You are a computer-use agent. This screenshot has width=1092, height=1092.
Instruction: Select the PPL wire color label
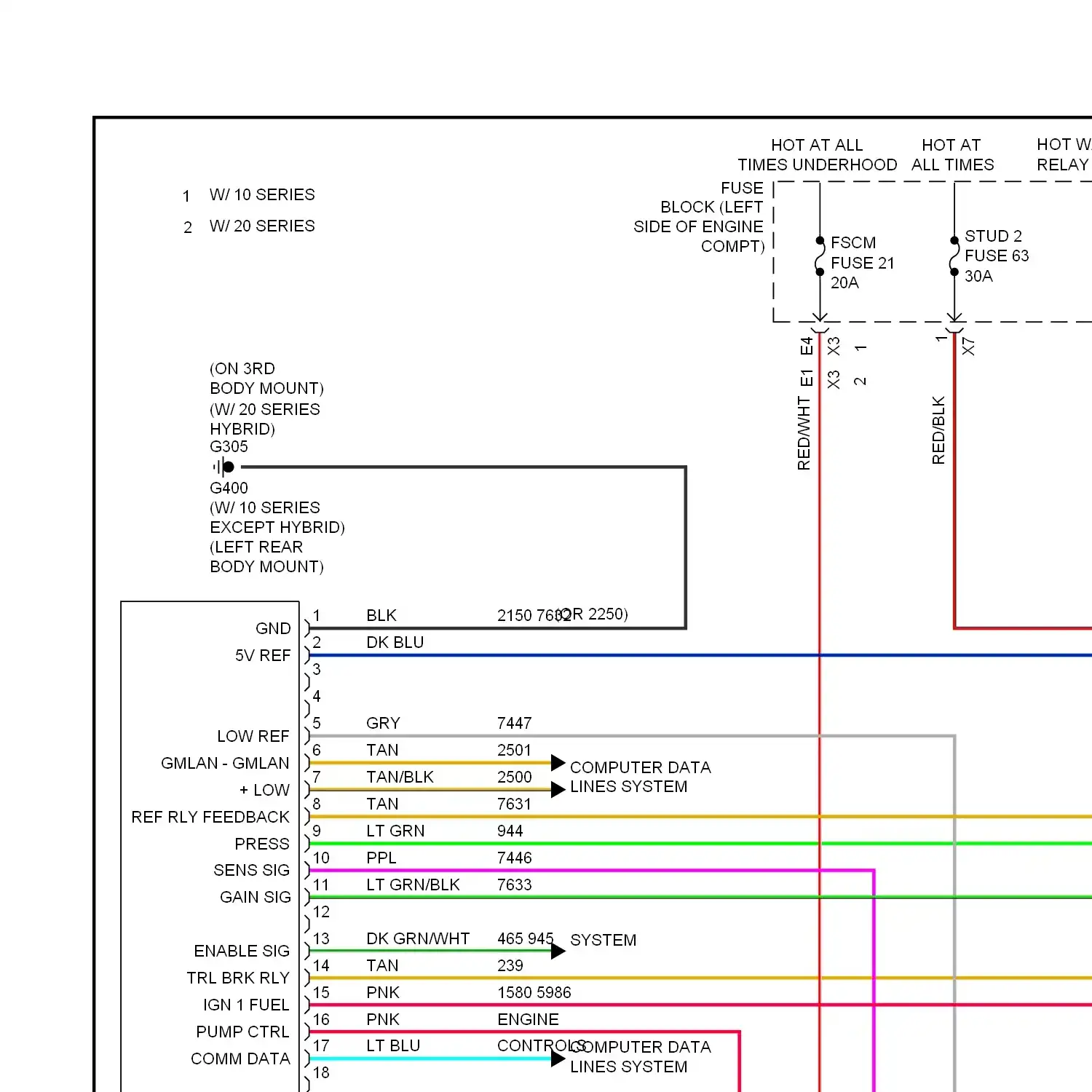click(x=381, y=858)
